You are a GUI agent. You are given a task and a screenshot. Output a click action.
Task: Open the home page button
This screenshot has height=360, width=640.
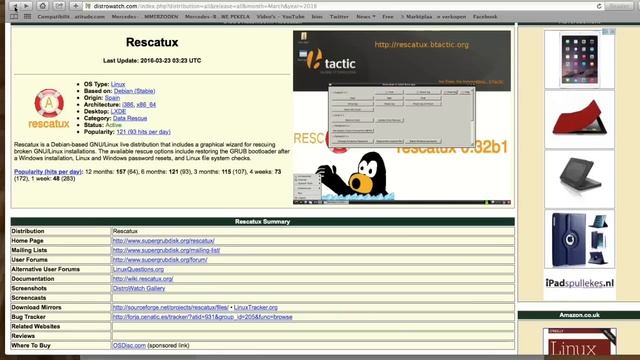point(43,6)
